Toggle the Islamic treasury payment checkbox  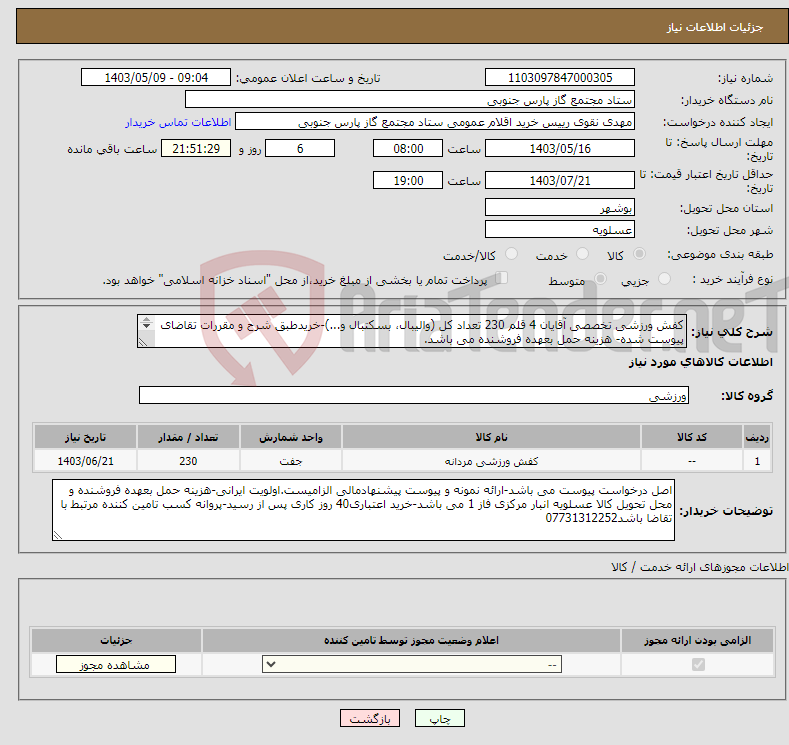(x=502, y=278)
